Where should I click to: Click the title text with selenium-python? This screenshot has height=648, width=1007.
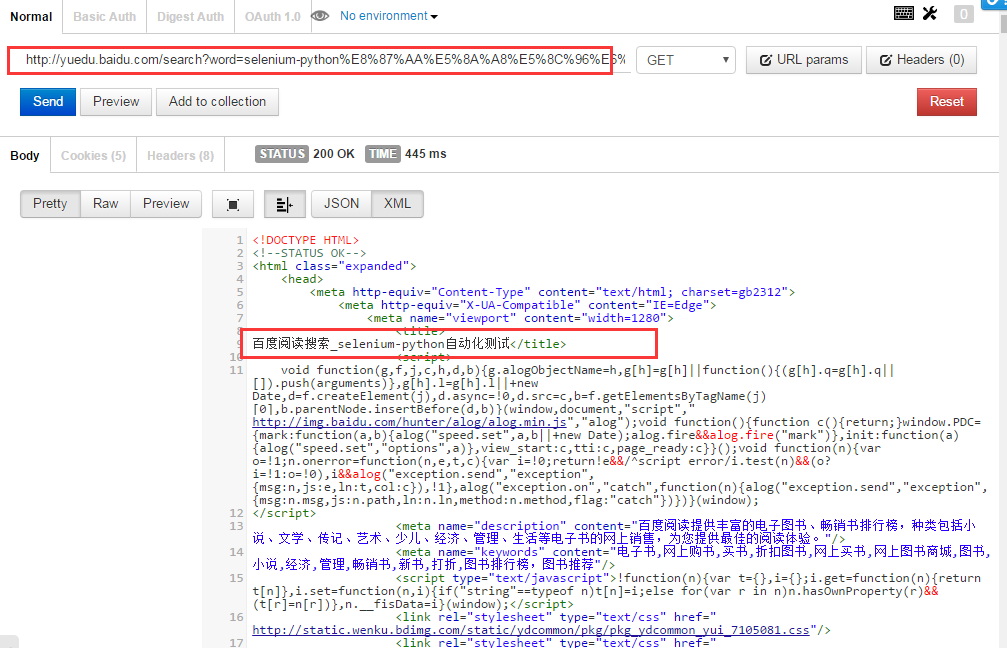pos(409,344)
